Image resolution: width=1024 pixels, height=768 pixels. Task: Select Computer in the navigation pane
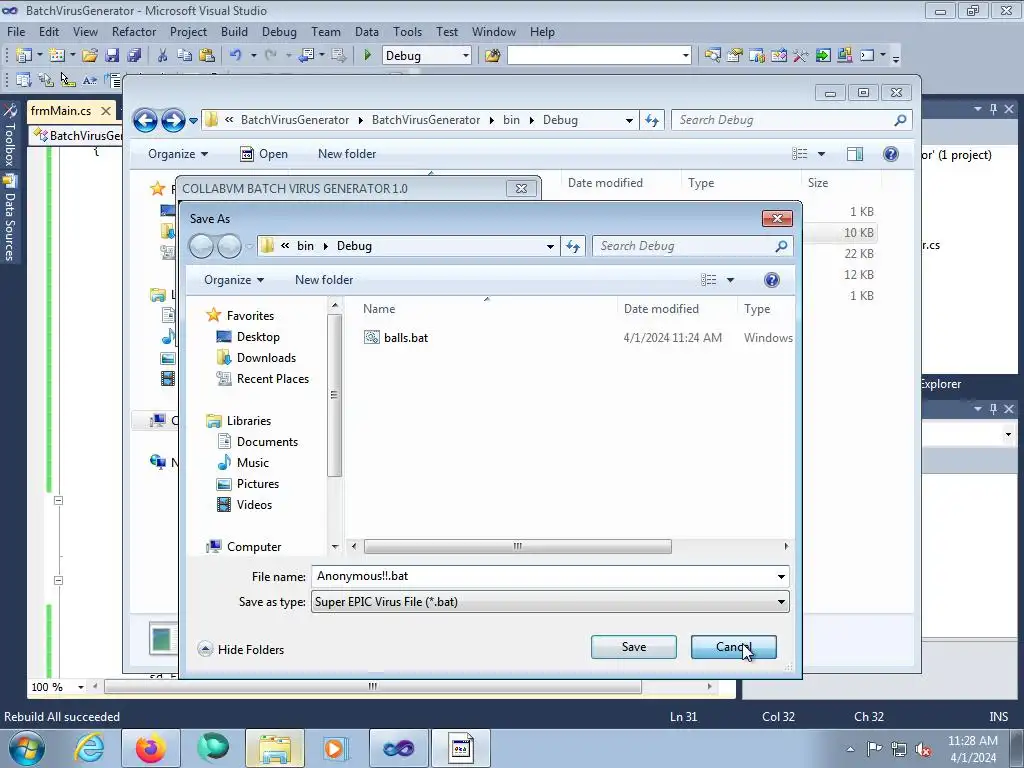(244, 547)
